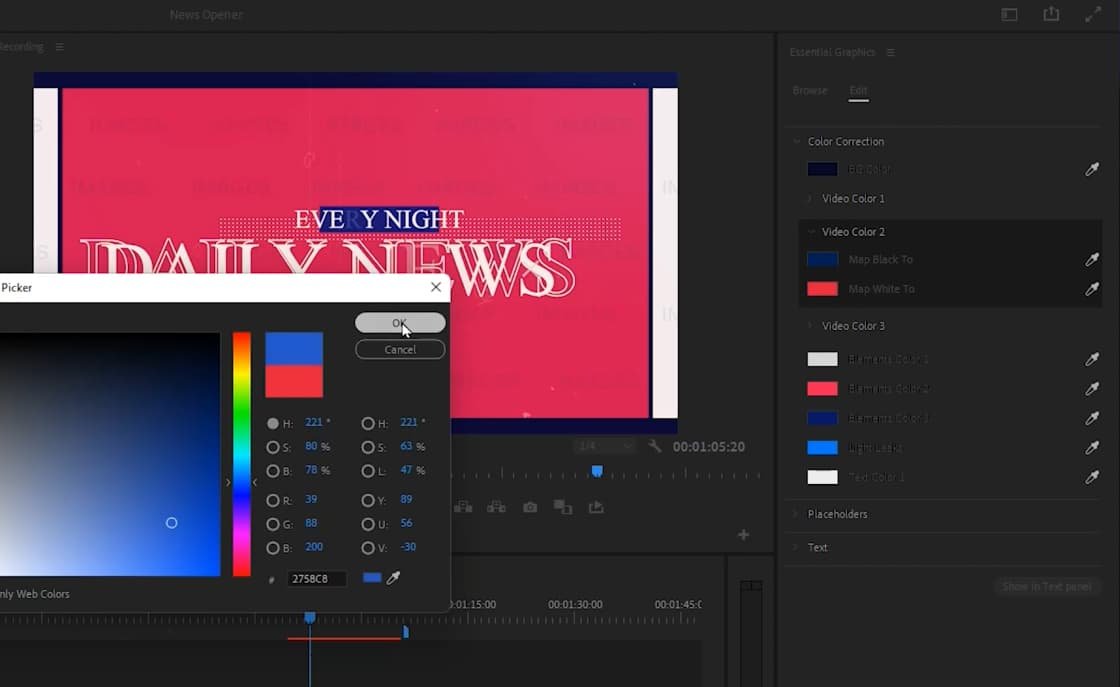The image size is (1120, 687).
Task: Click the Export Frame camera icon
Action: click(530, 508)
